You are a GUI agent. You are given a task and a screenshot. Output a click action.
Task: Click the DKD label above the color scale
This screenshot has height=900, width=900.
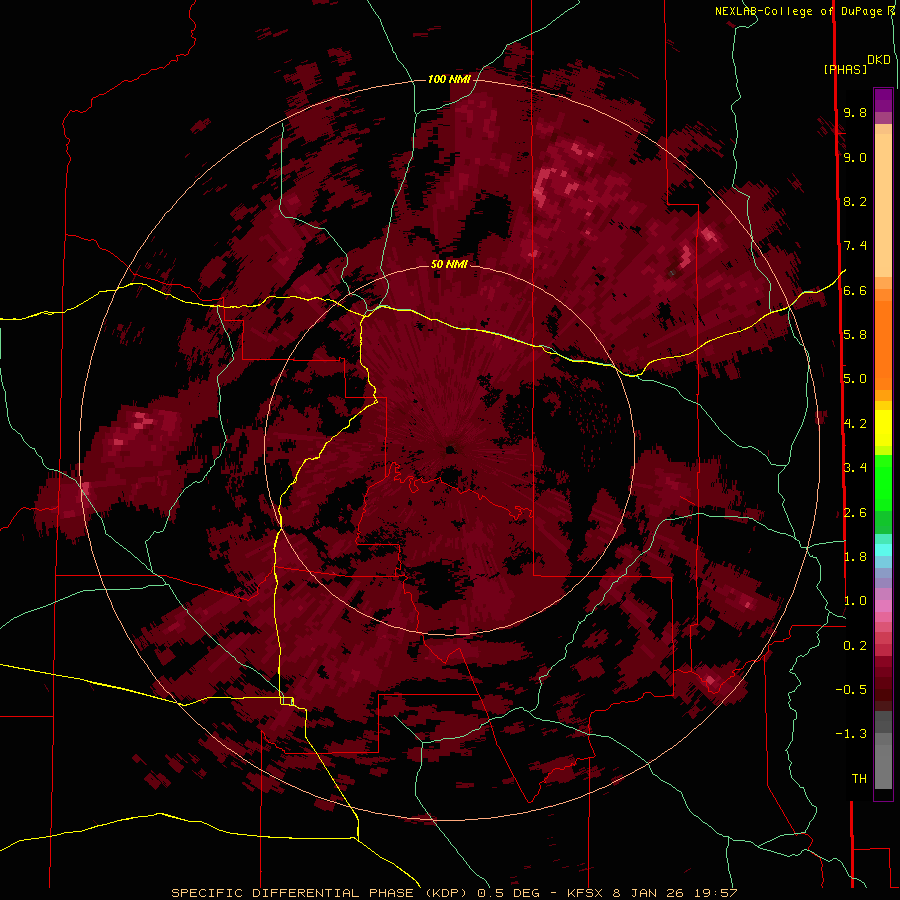[879, 59]
